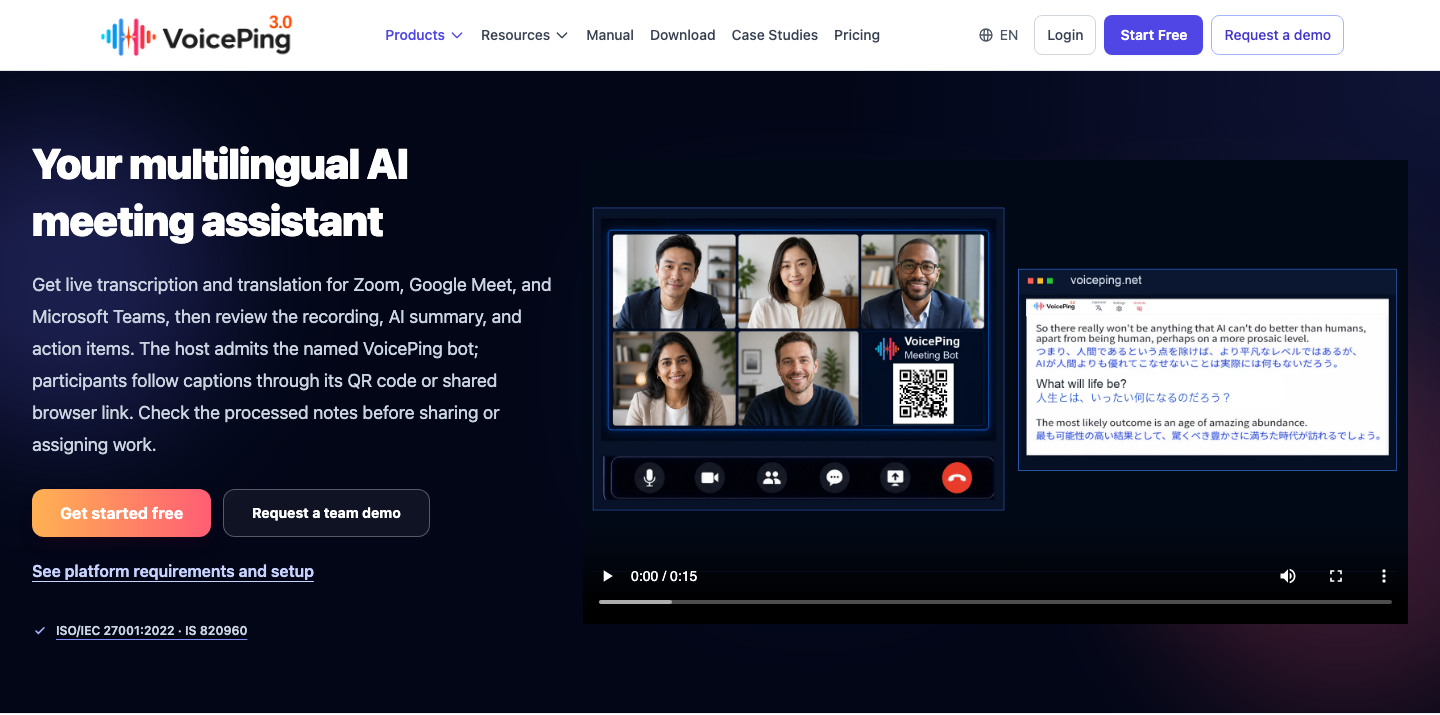The width and height of the screenshot is (1440, 715).
Task: Click the 'What will life be?' transcript line
Action: 1081,384
